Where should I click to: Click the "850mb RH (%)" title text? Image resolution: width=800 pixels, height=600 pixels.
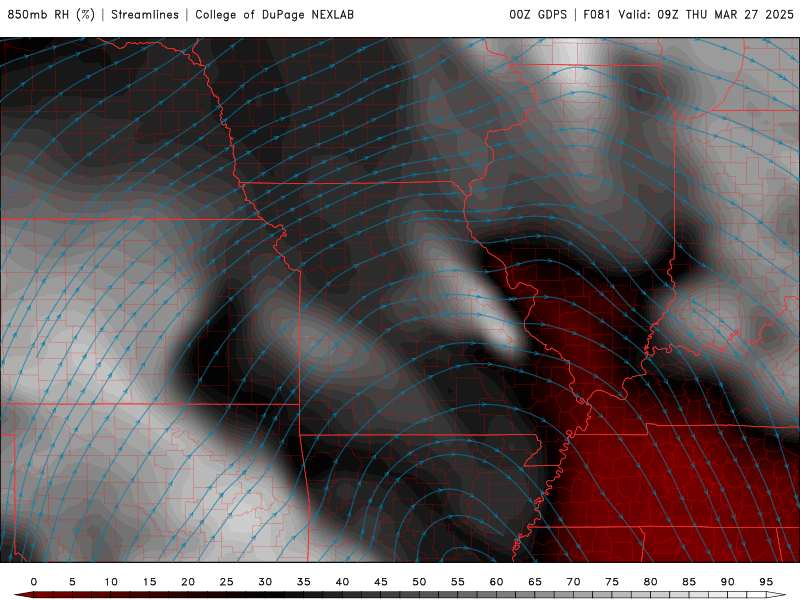click(x=51, y=15)
